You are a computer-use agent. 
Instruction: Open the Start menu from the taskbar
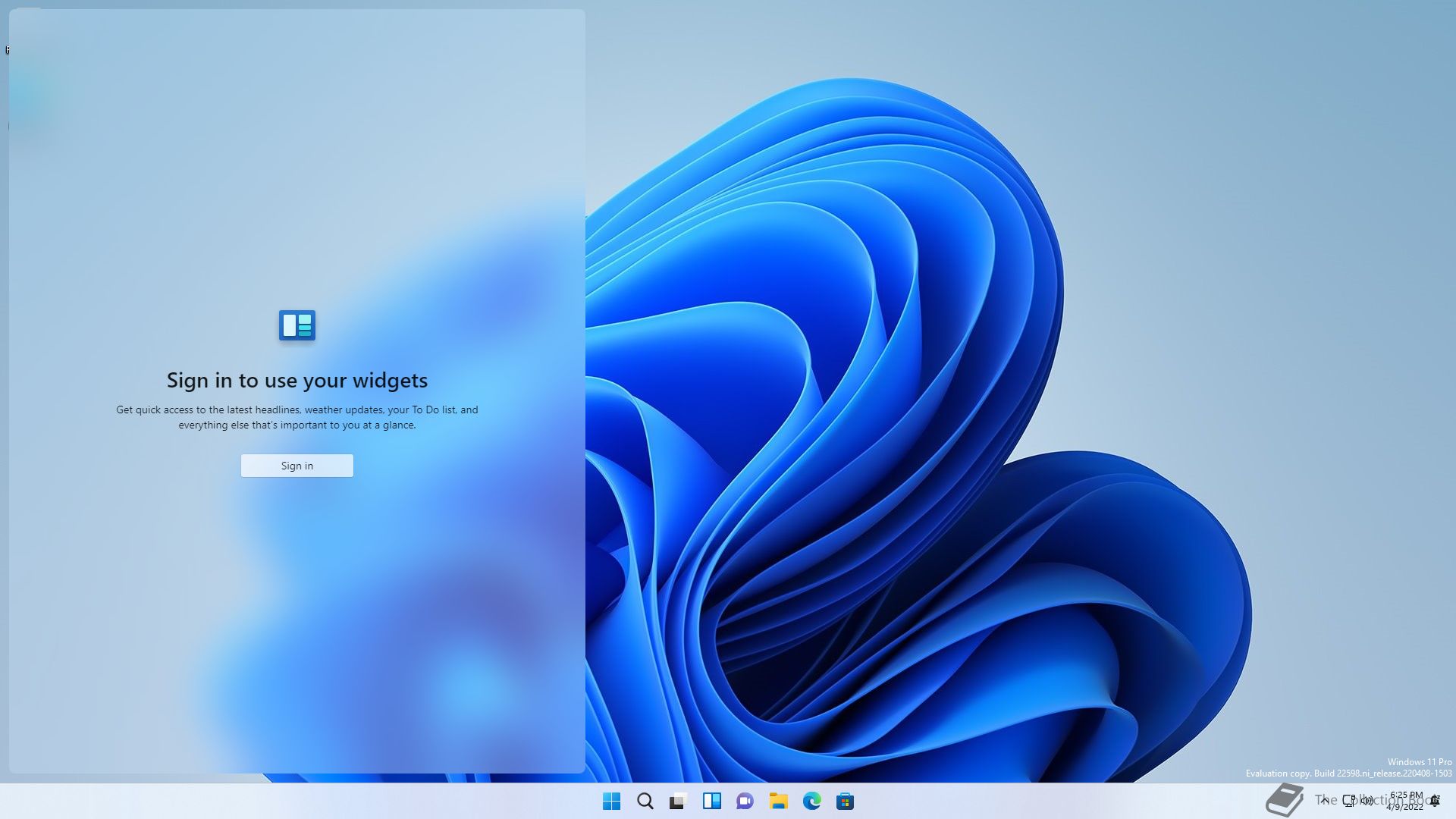[611, 801]
